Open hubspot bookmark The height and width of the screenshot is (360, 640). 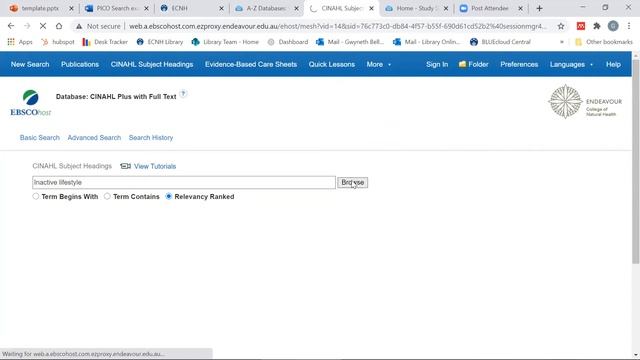click(x=58, y=42)
